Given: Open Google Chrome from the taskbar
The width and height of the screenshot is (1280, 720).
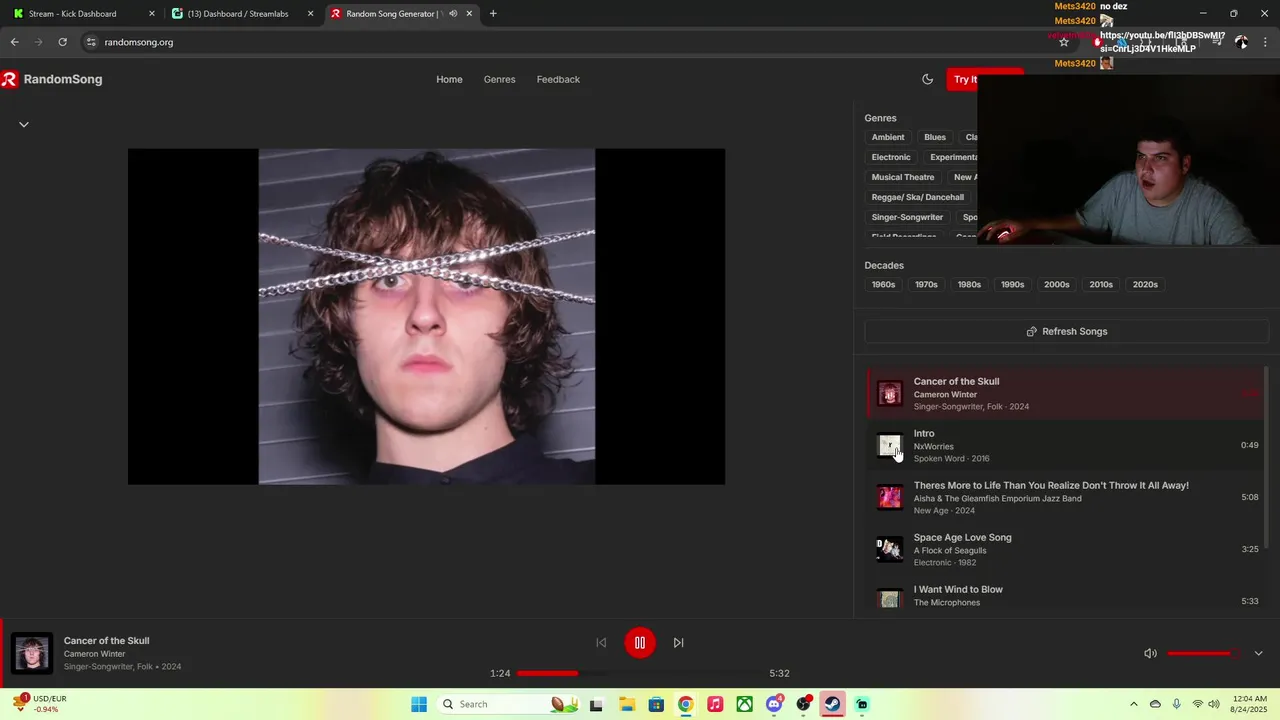Looking at the screenshot, I should 686,704.
